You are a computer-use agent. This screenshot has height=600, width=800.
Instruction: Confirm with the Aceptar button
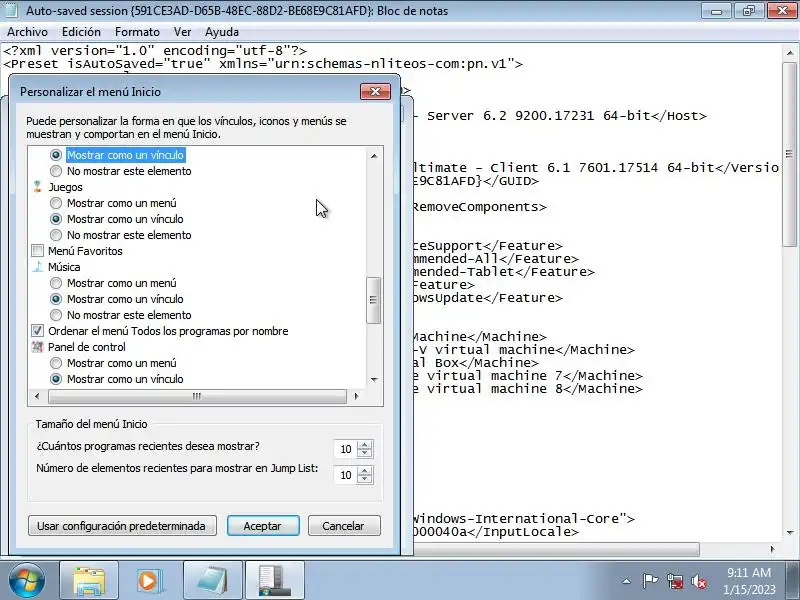tap(263, 526)
